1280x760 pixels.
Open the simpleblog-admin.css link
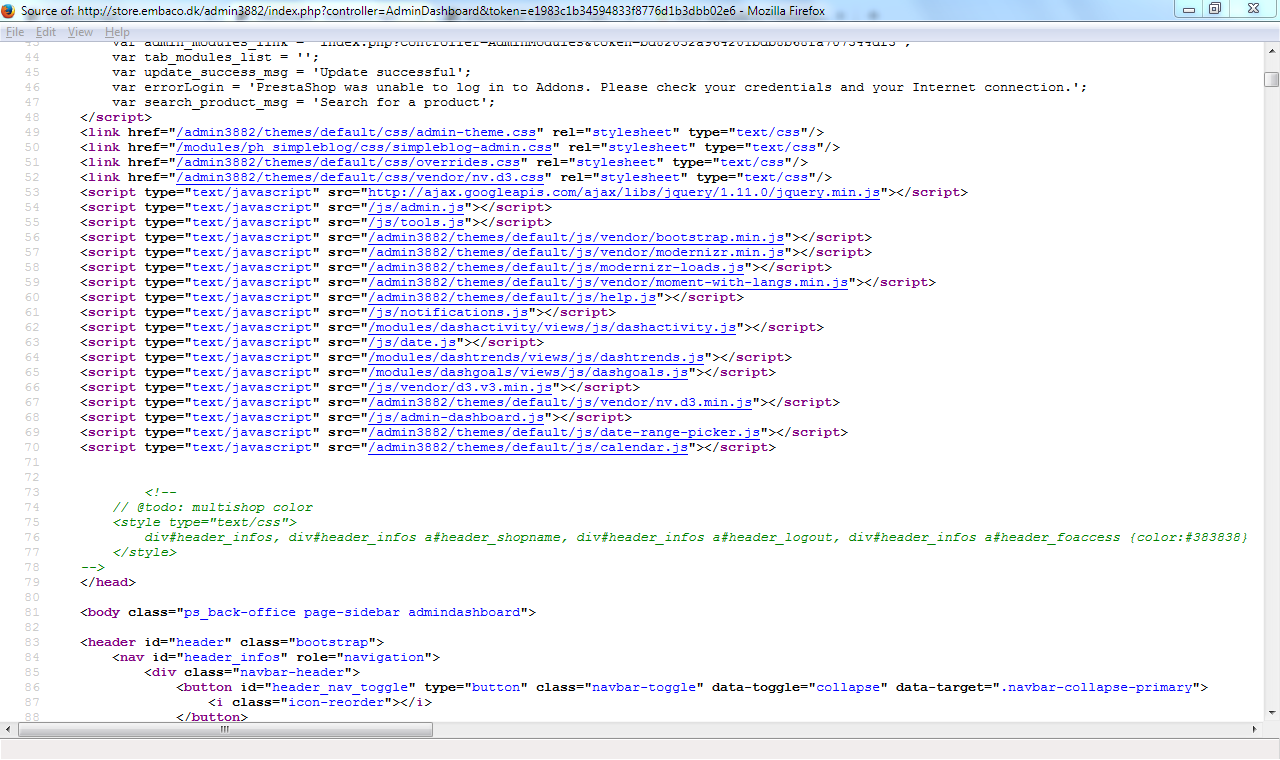tap(364, 147)
